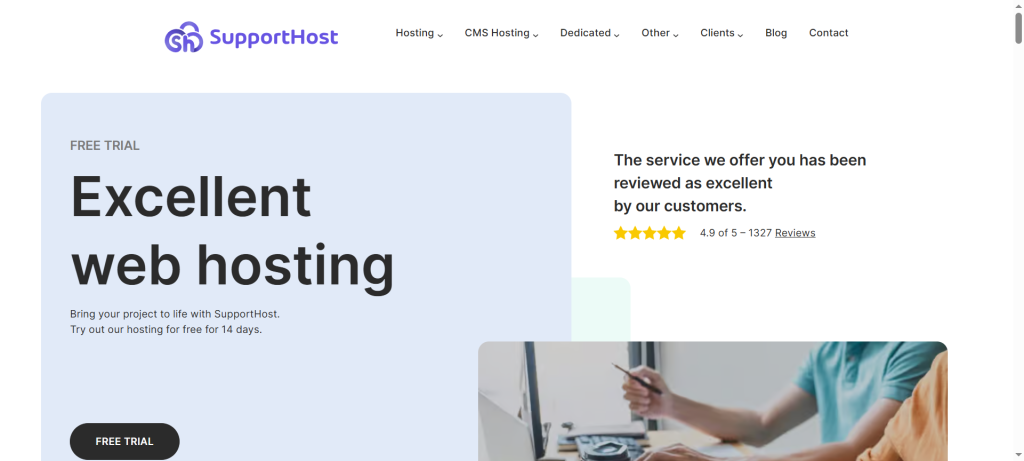1024x461 pixels.
Task: Expand the Hosting menu chevron
Action: (x=440, y=35)
